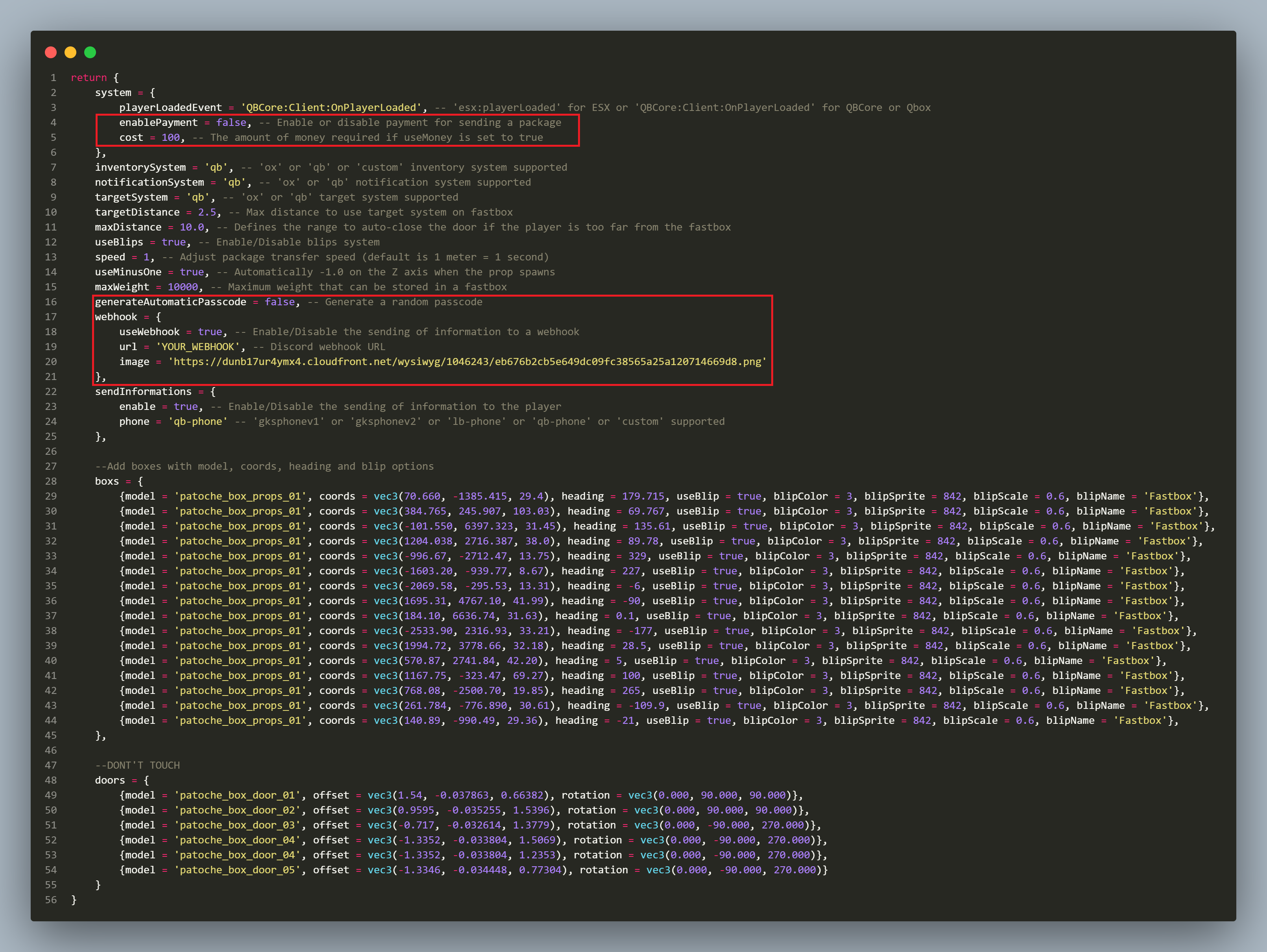
Task: Click the red close window dot
Action: click(50, 53)
